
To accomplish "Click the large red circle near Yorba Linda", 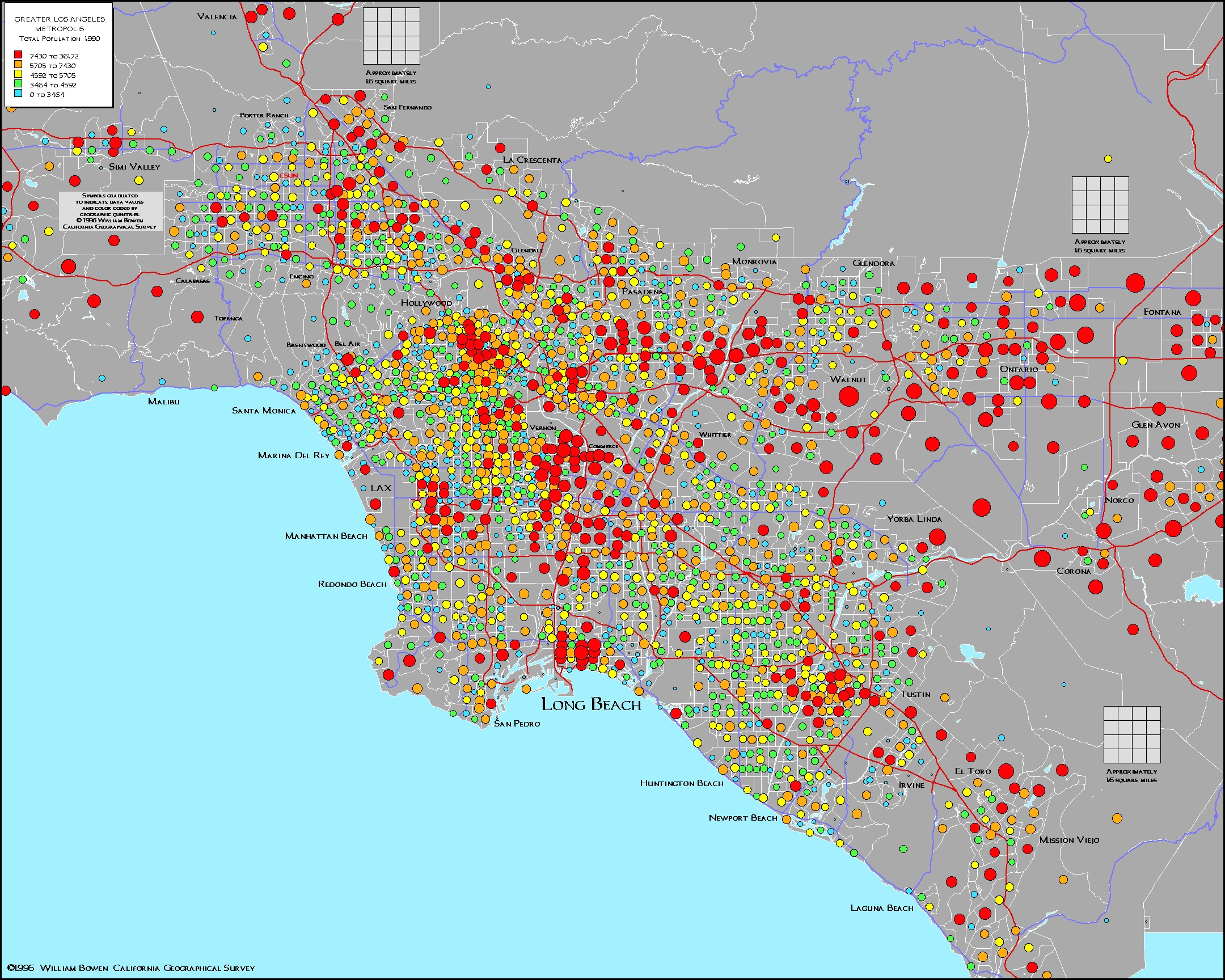I will [937, 537].
